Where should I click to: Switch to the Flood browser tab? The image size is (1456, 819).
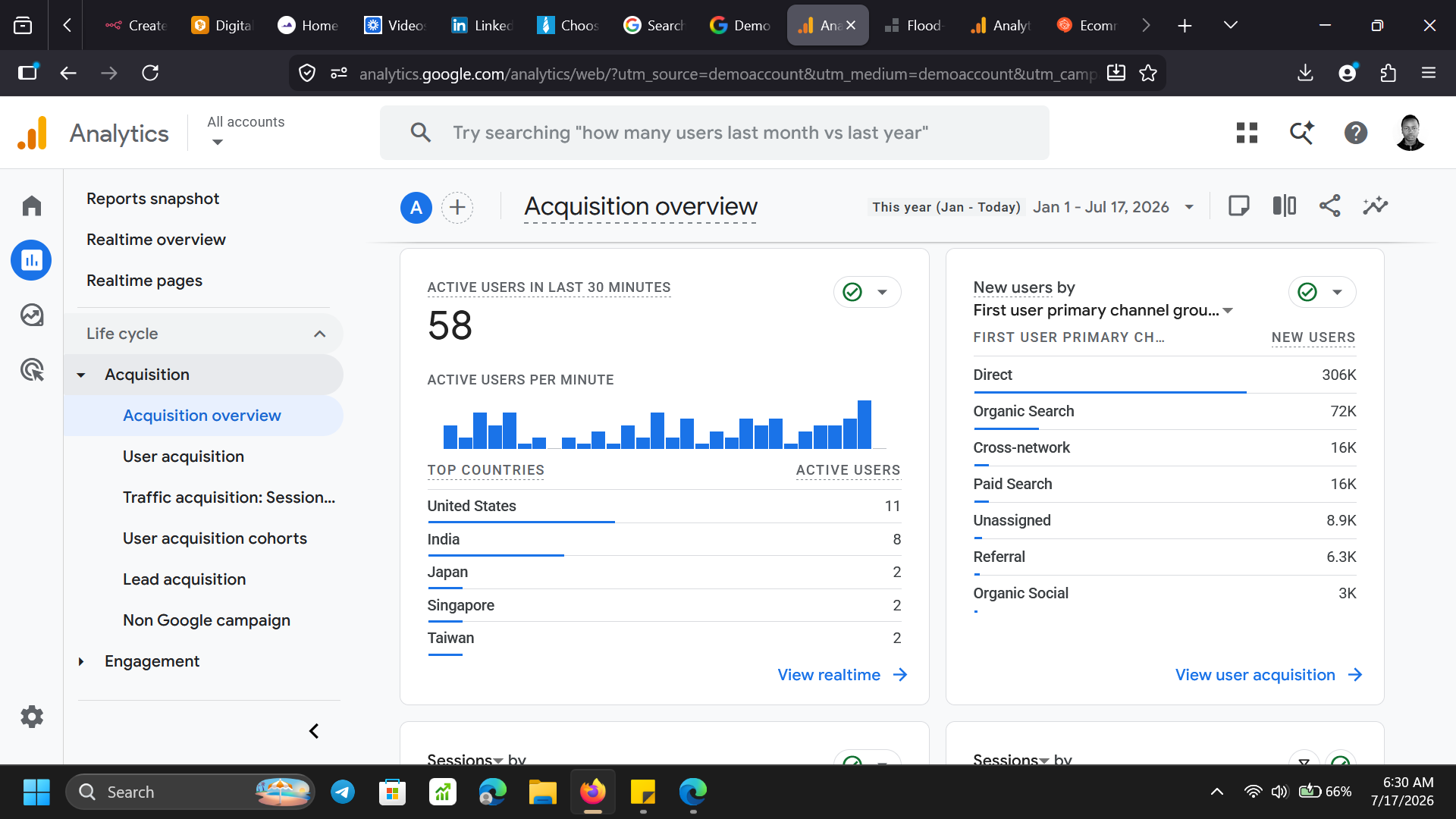(914, 25)
